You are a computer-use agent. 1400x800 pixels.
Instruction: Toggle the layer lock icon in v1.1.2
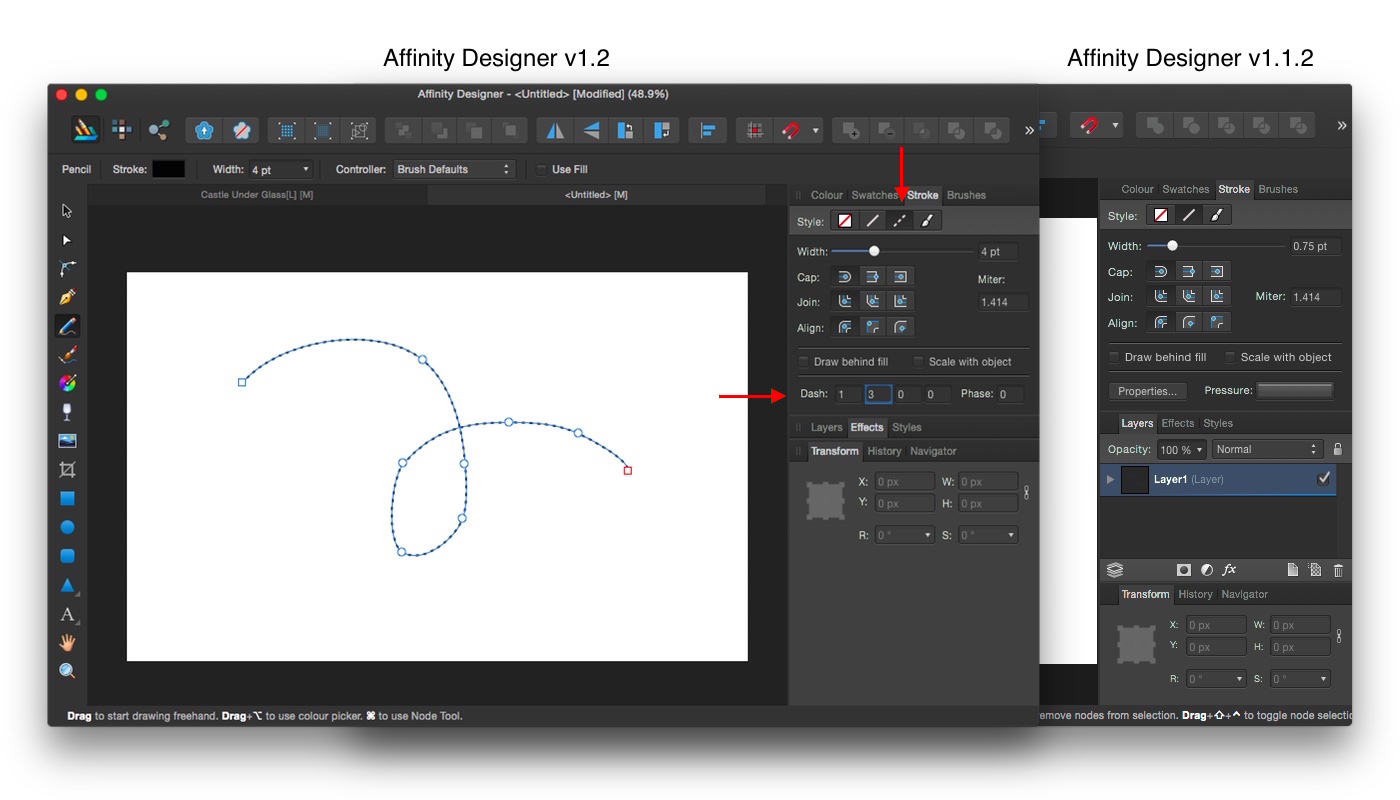(x=1338, y=449)
